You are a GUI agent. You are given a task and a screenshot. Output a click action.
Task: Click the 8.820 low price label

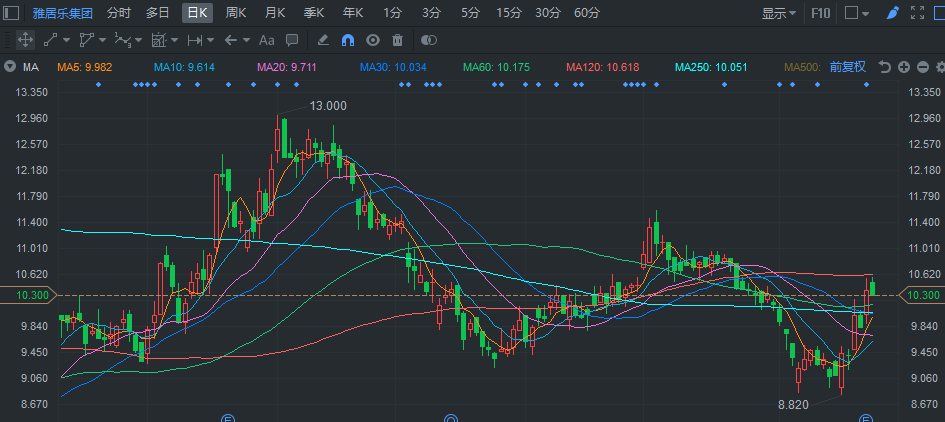(x=793, y=405)
